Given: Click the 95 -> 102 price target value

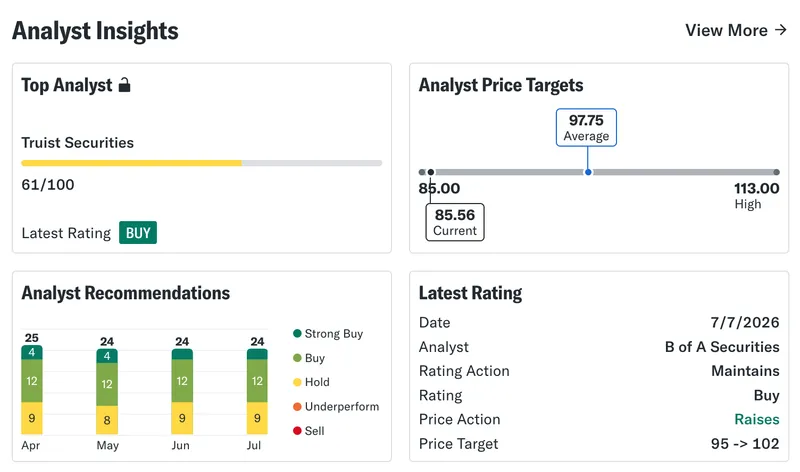Looking at the screenshot, I should click(745, 444).
